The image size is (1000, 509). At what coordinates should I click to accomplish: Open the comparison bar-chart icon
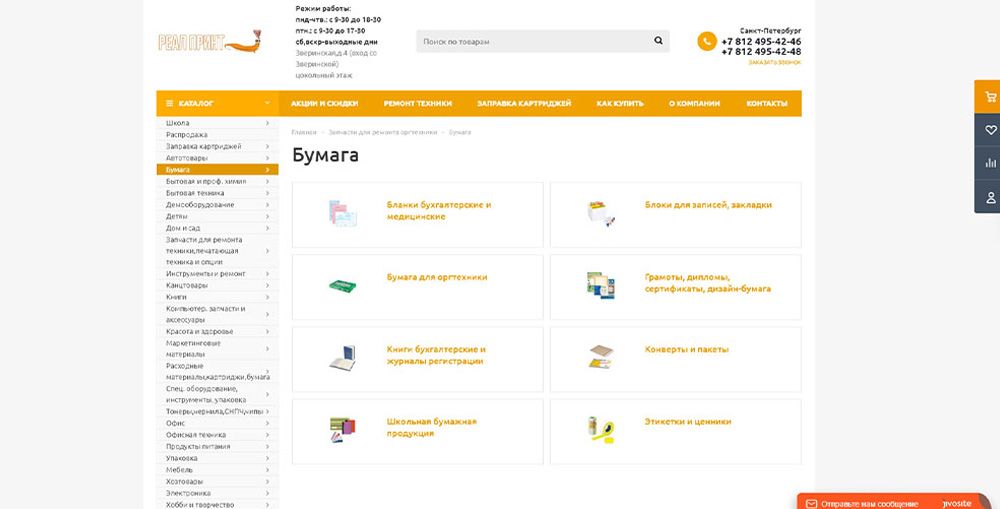(x=990, y=163)
